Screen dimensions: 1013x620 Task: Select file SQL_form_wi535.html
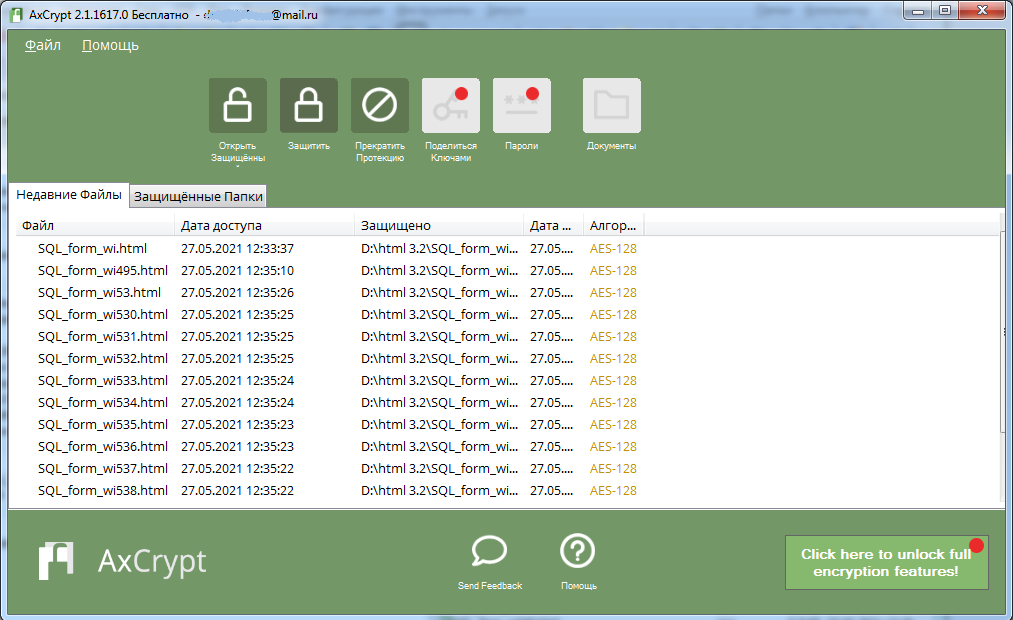[x=103, y=424]
